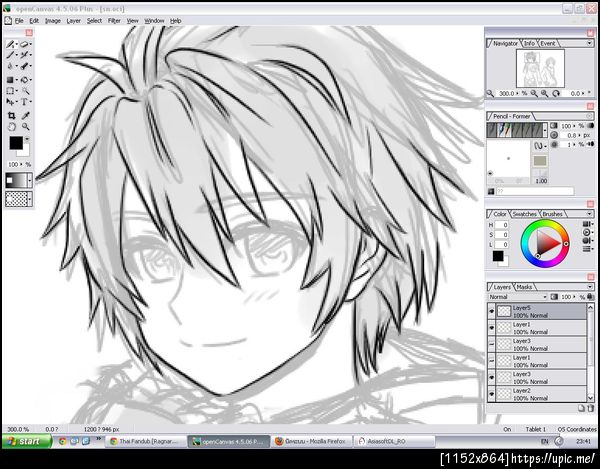The width and height of the screenshot is (600, 469).
Task: Select the Text tool
Action: click(24, 102)
